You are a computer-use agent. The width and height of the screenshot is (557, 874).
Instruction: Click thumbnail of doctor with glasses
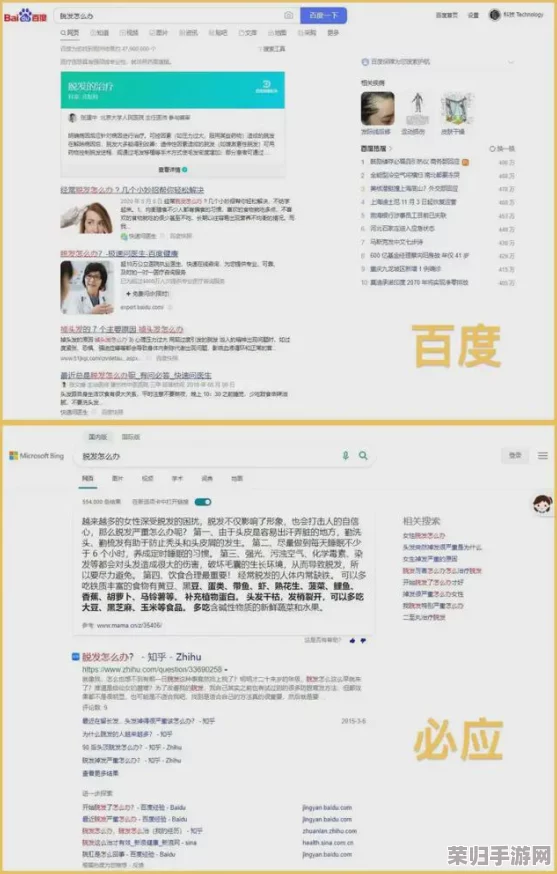[87, 287]
